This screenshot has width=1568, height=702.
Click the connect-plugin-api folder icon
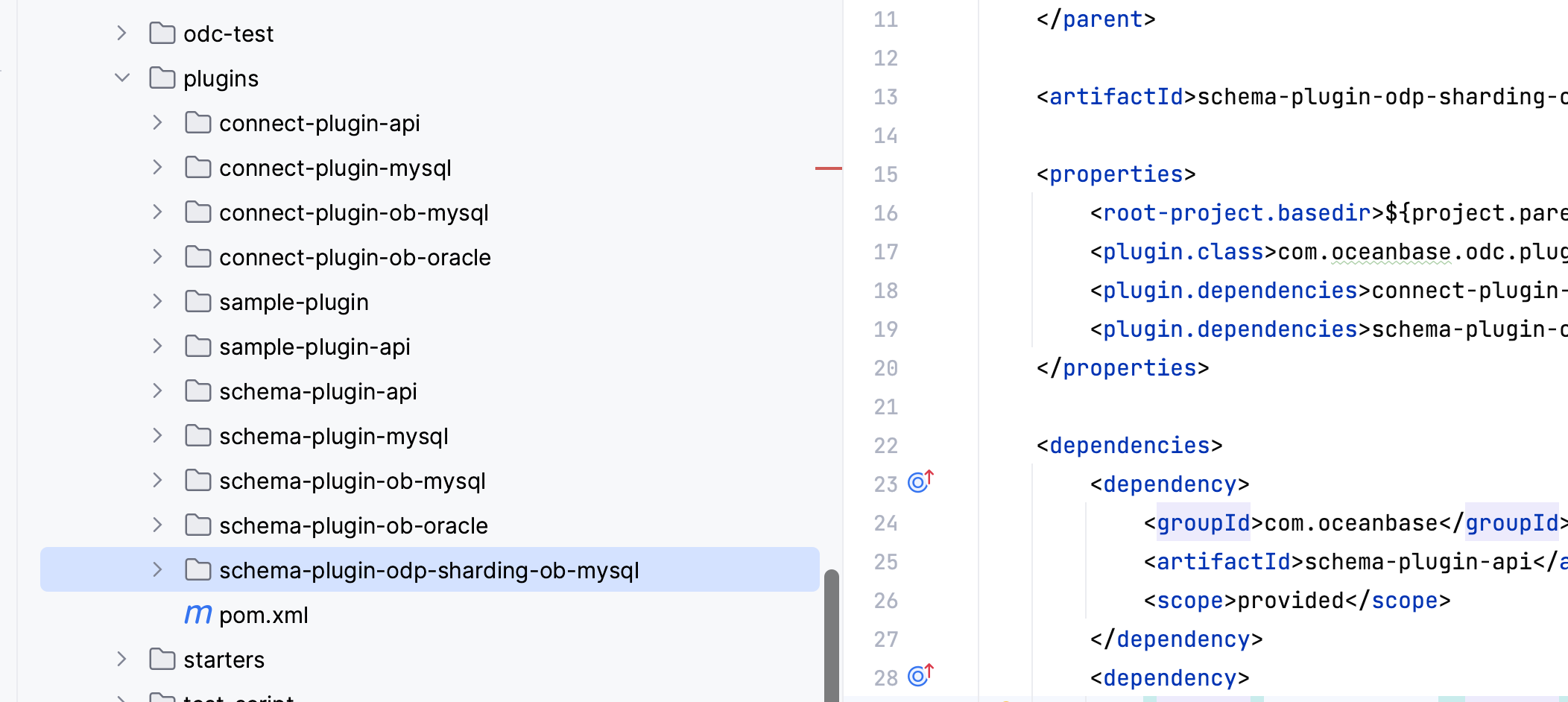click(197, 123)
